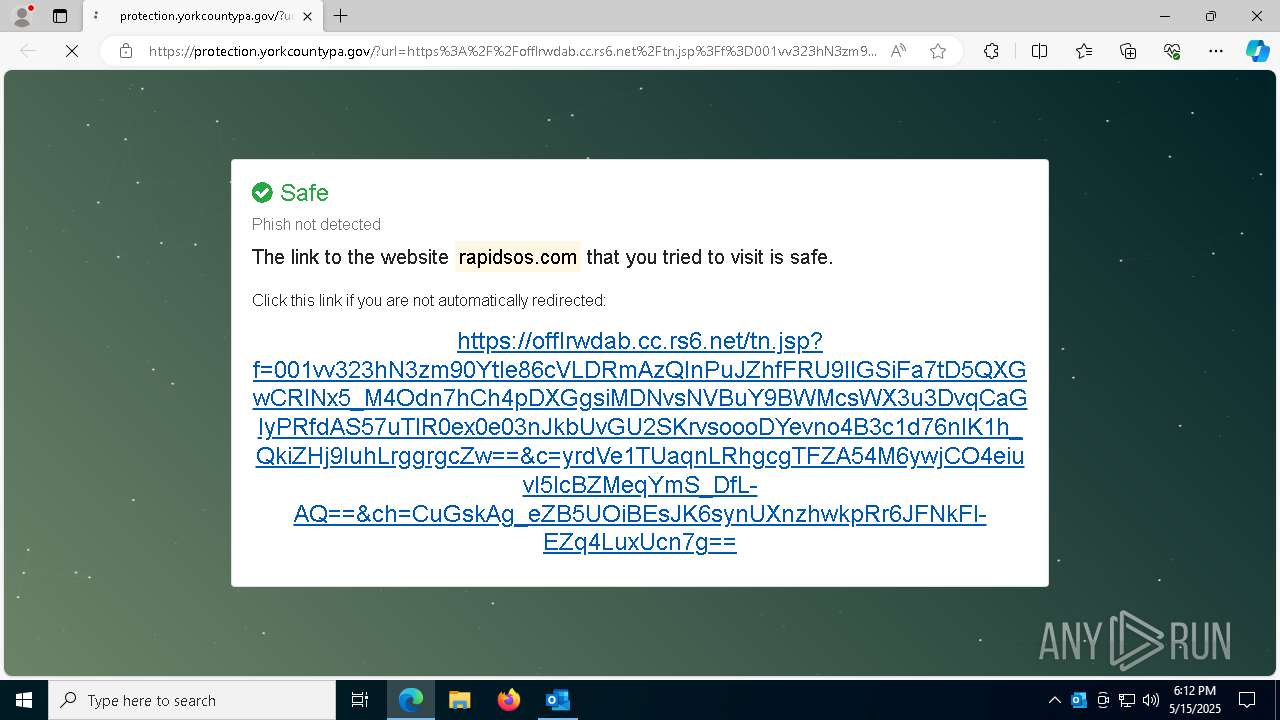The image size is (1280, 720).
Task: Open Collections icon
Action: (1128, 51)
